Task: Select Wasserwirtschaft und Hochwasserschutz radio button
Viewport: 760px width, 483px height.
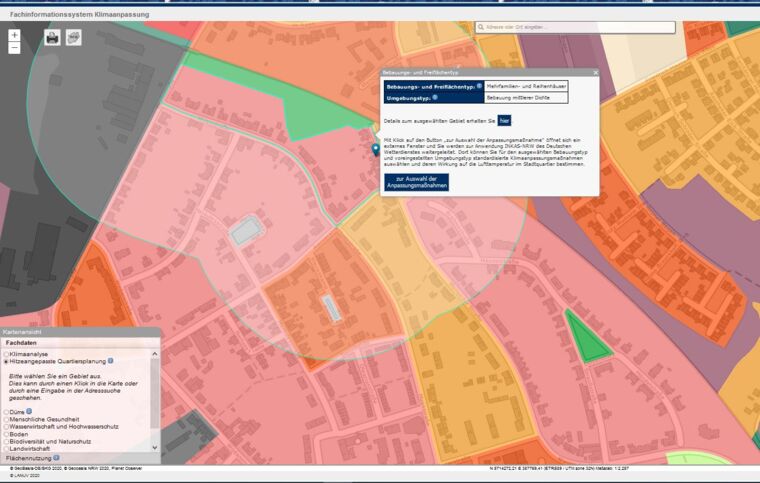Action: point(6,426)
